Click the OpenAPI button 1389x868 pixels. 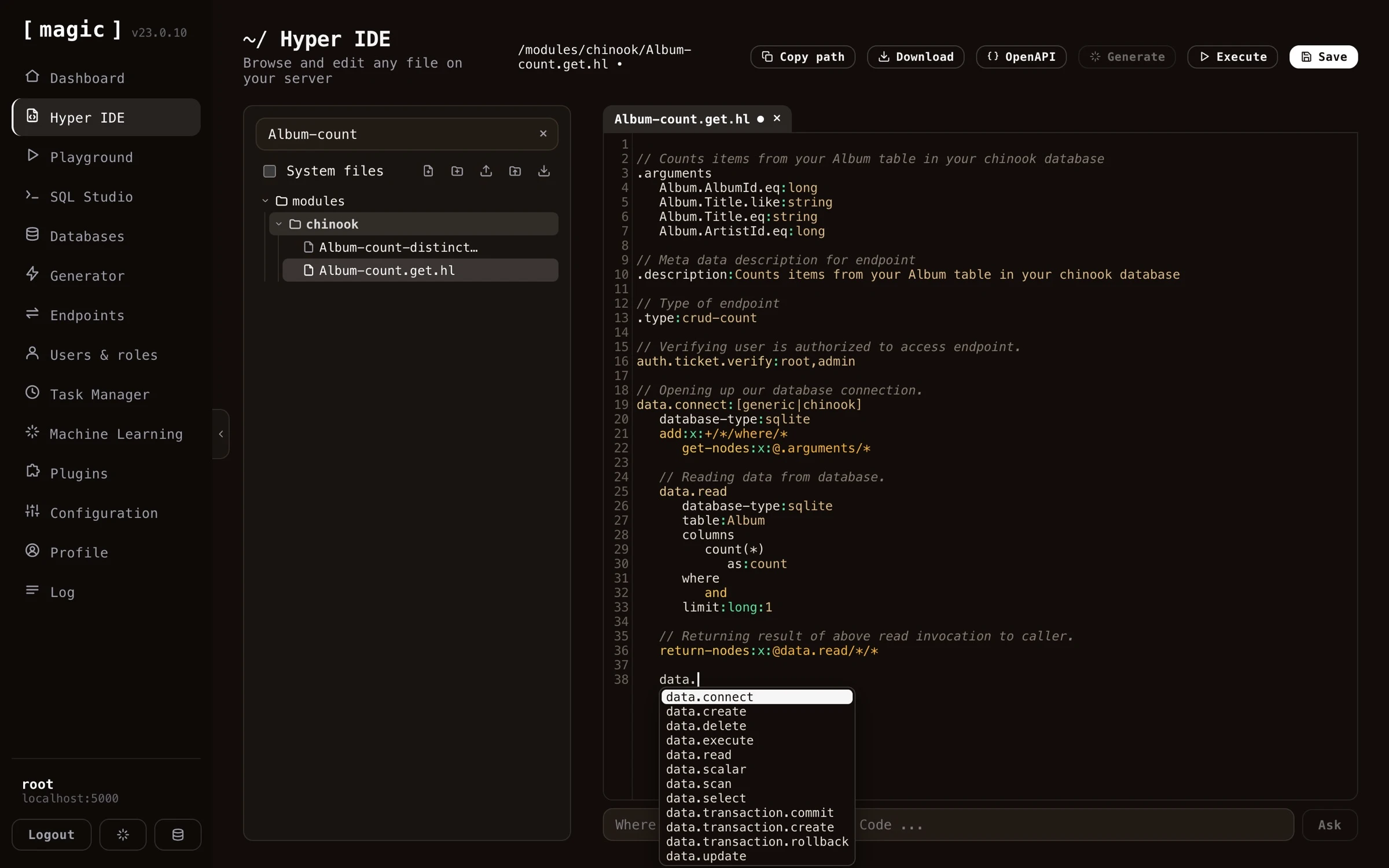1021,57
